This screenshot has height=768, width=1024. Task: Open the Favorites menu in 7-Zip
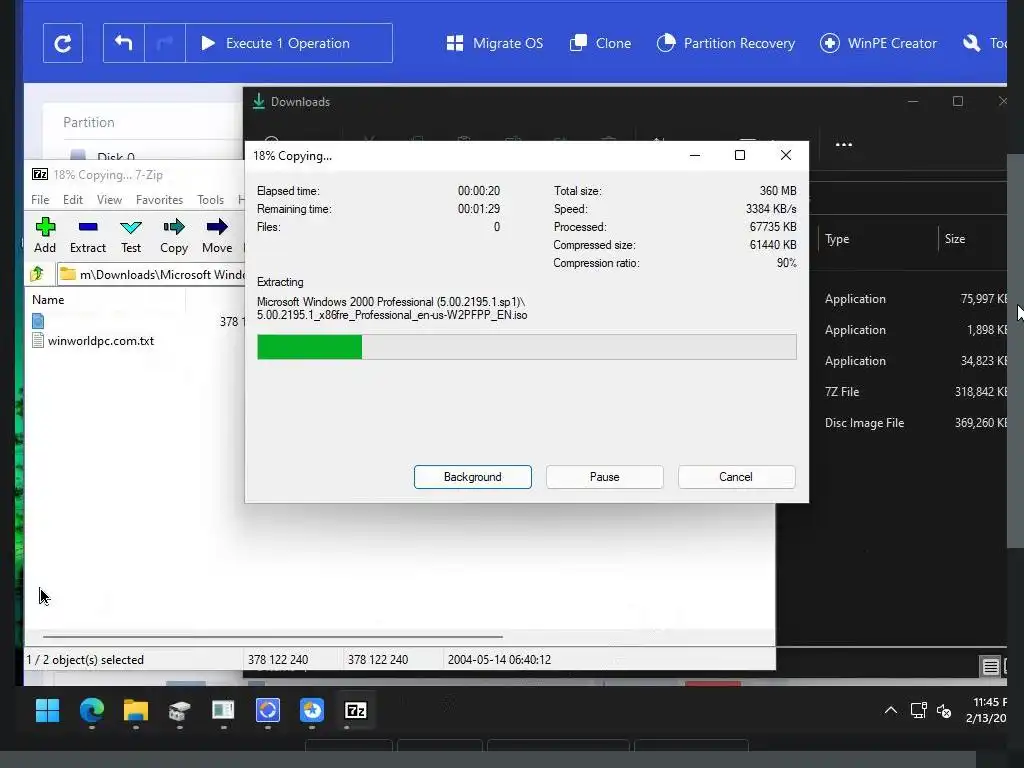coord(159,200)
